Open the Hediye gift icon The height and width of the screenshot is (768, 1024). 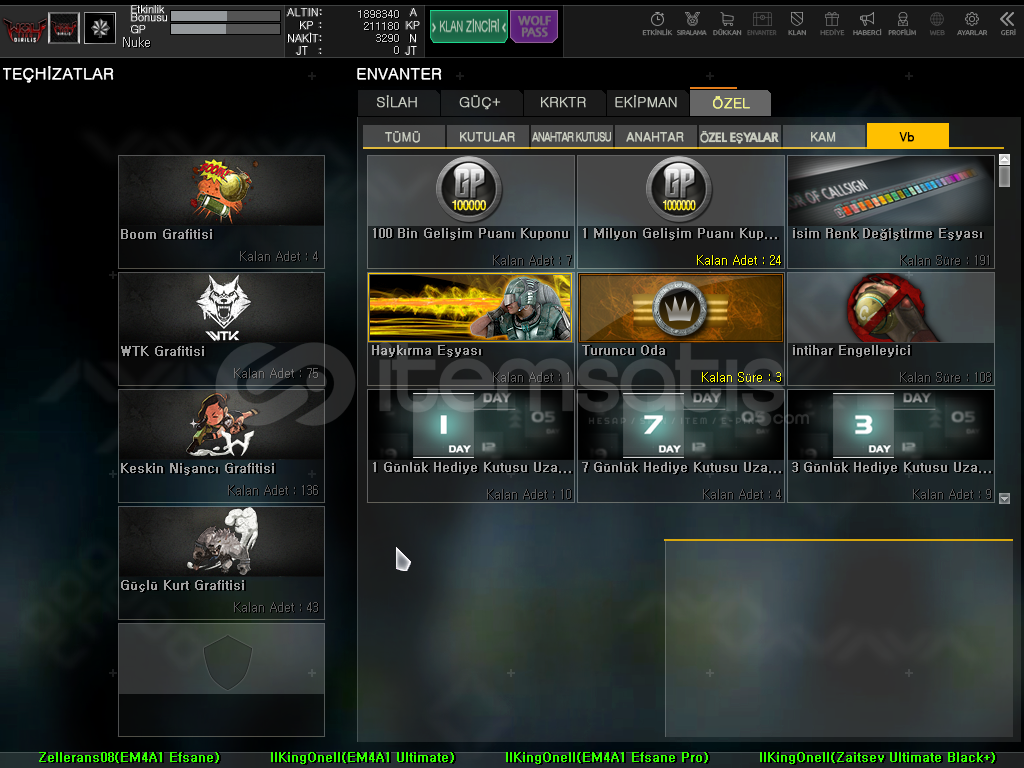(x=832, y=24)
